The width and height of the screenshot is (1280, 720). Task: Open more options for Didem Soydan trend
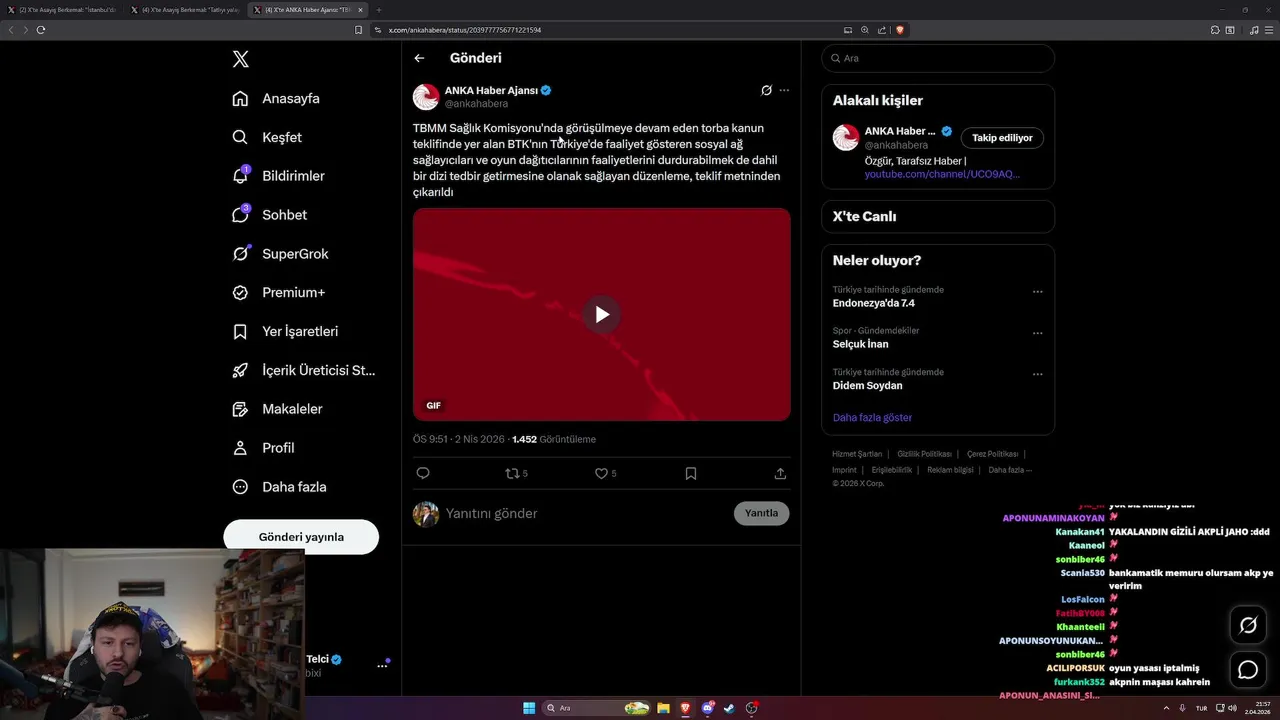pyautogui.click(x=1037, y=374)
